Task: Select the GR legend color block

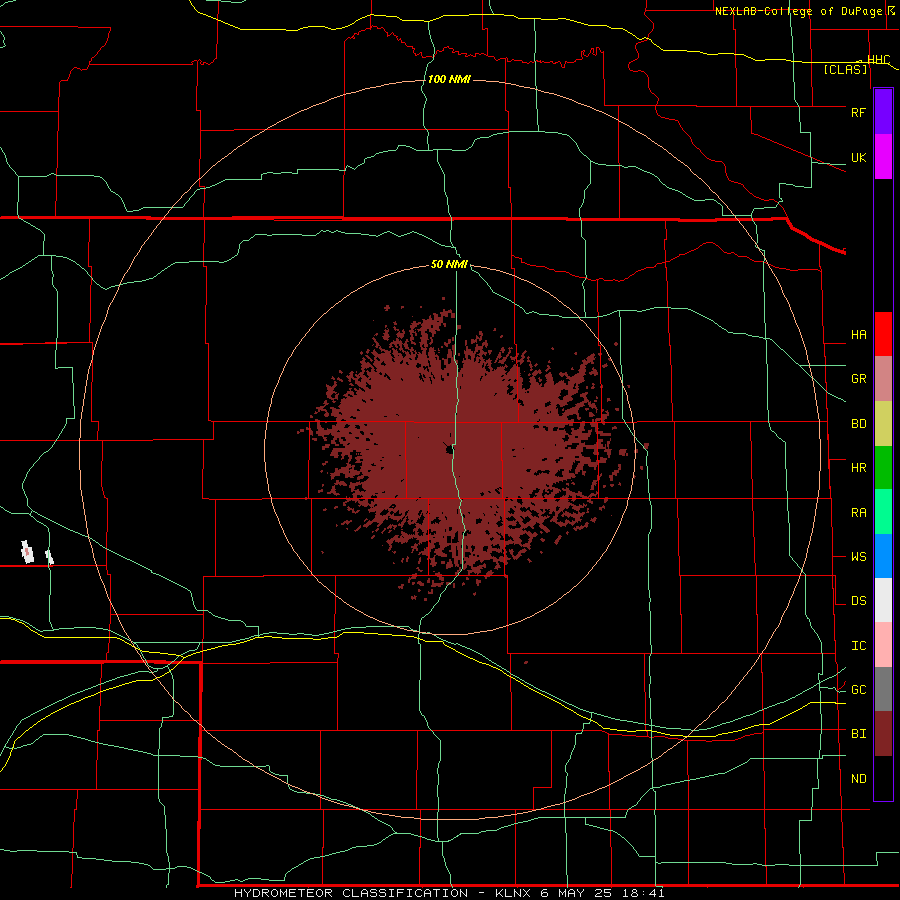Action: [883, 379]
